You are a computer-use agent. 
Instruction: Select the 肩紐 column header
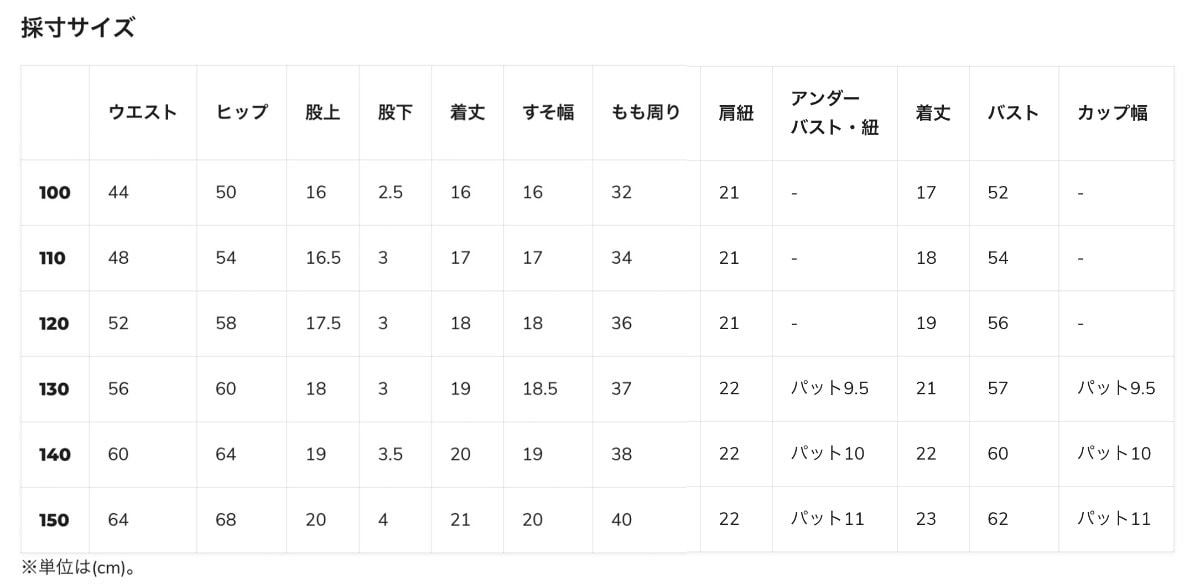(x=735, y=113)
